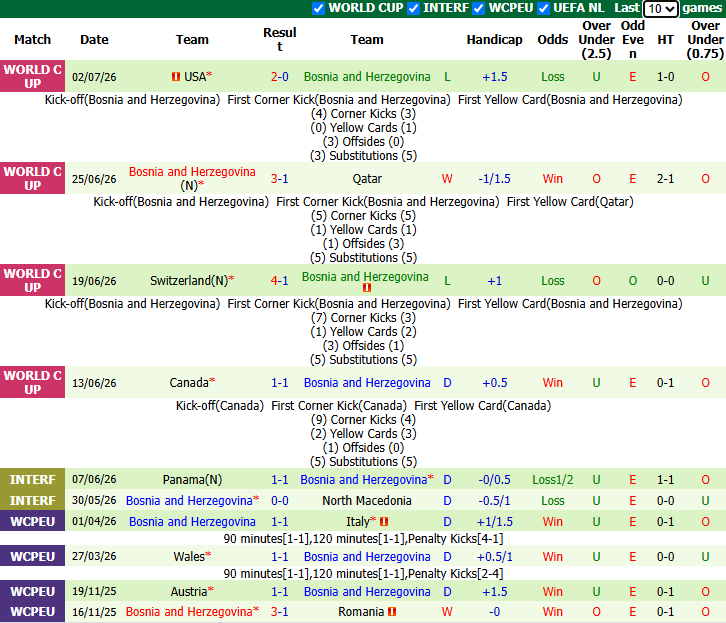Click the Date column header
Viewport: 726px width, 623px height.
(94, 40)
